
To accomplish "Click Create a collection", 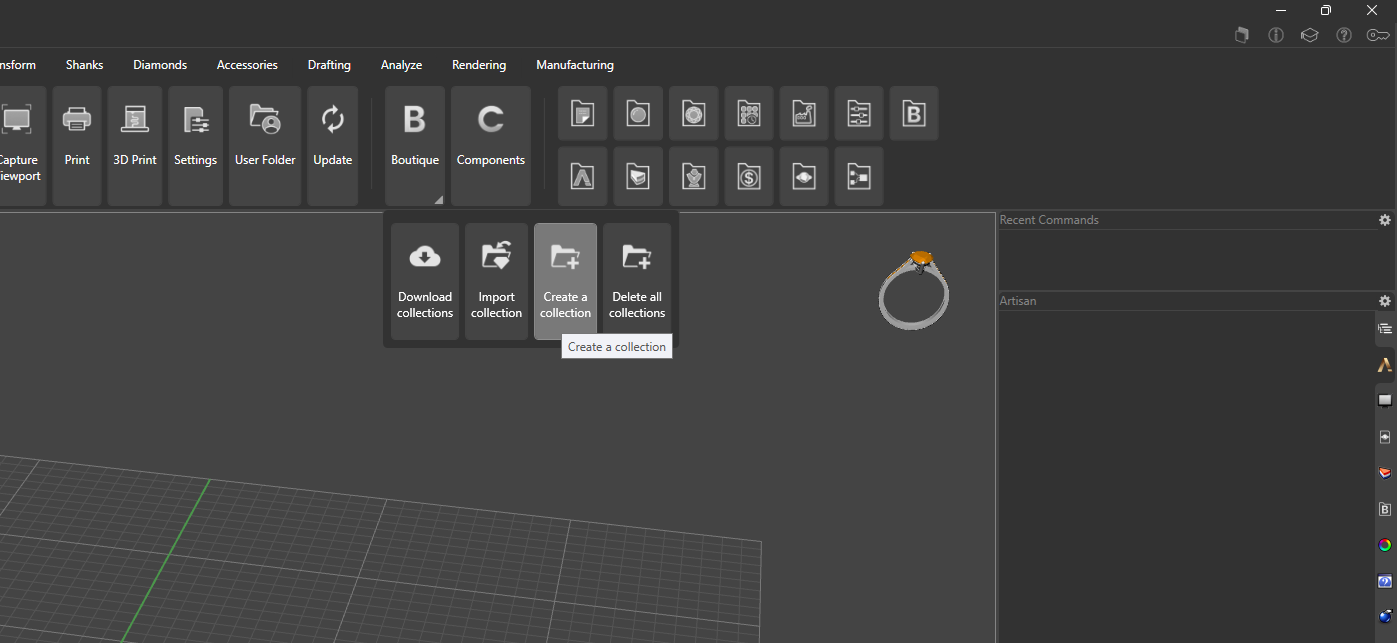I will [565, 281].
